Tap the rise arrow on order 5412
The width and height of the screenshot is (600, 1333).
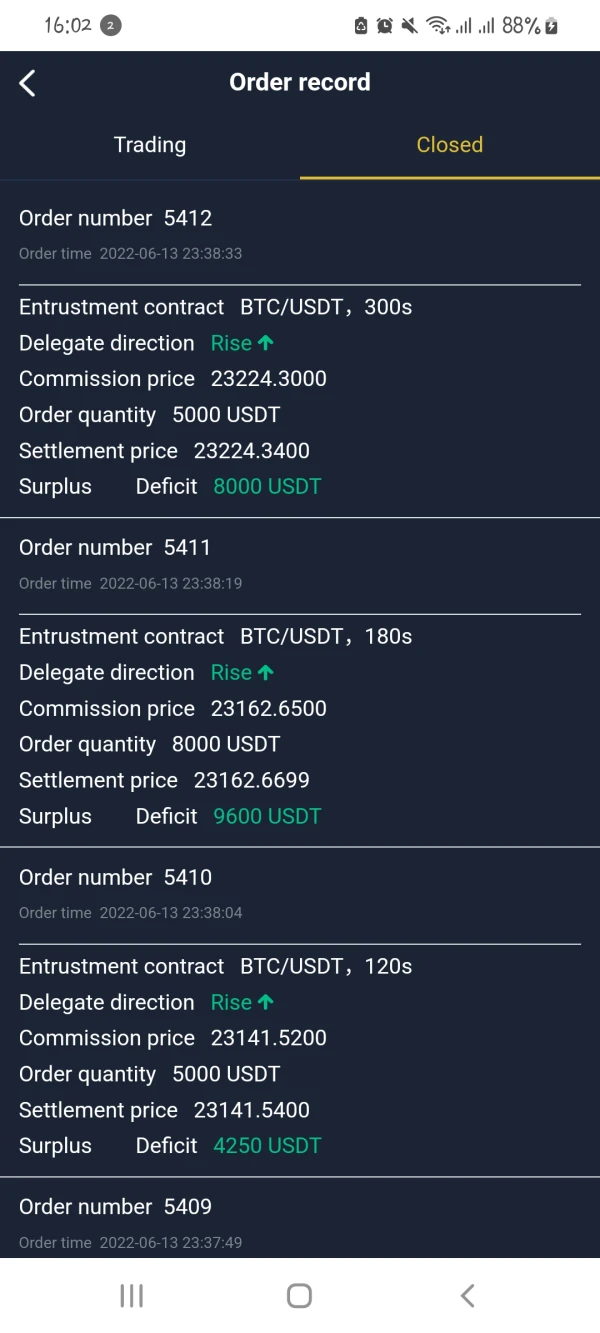(x=265, y=343)
